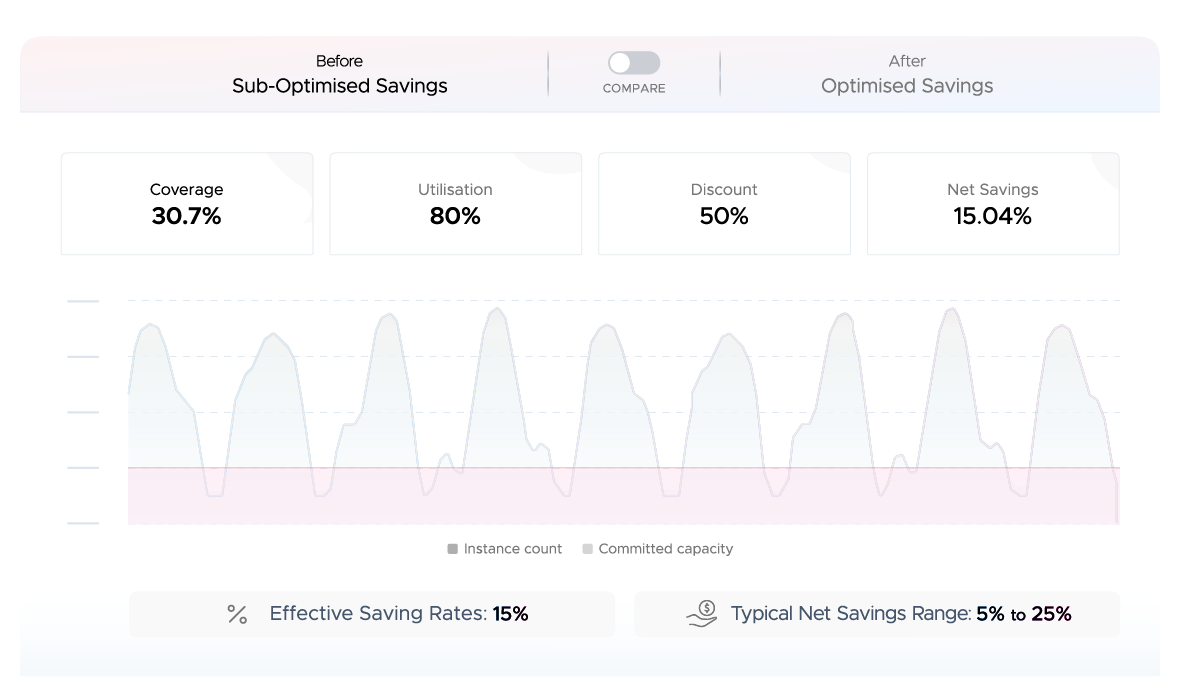The height and width of the screenshot is (697, 1180).
Task: Click the Discount 50% card
Action: pyautogui.click(x=724, y=204)
